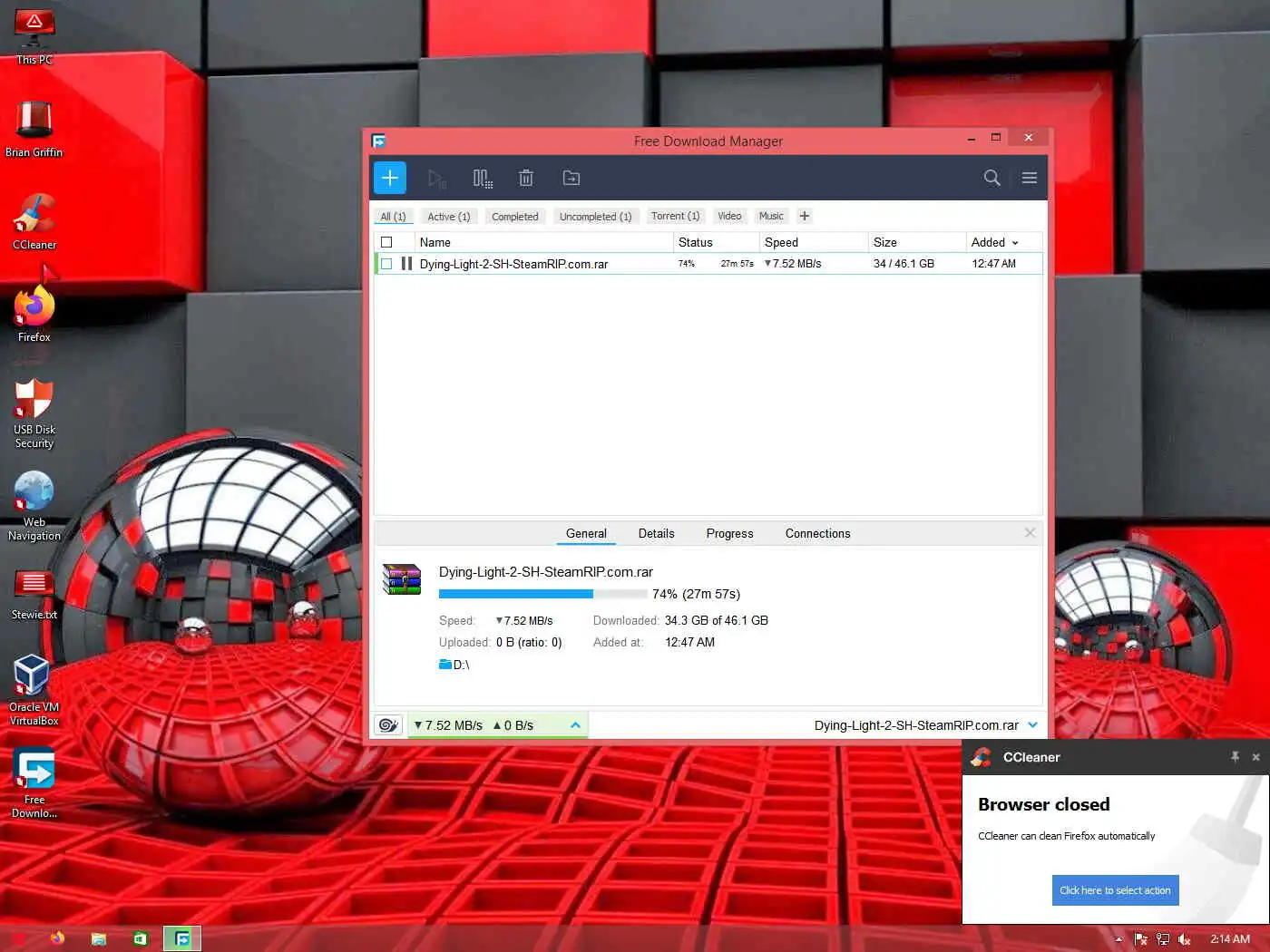Tick checkbox for Dying-Light-2 download
This screenshot has width=1270, height=952.
pos(386,264)
